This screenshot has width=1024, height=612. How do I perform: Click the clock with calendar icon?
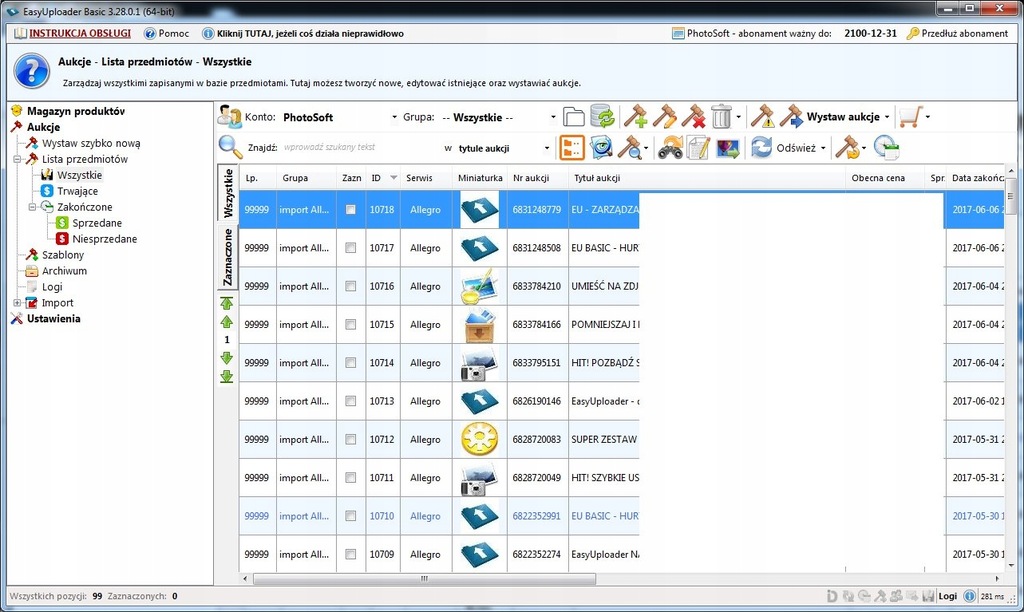tap(886, 148)
